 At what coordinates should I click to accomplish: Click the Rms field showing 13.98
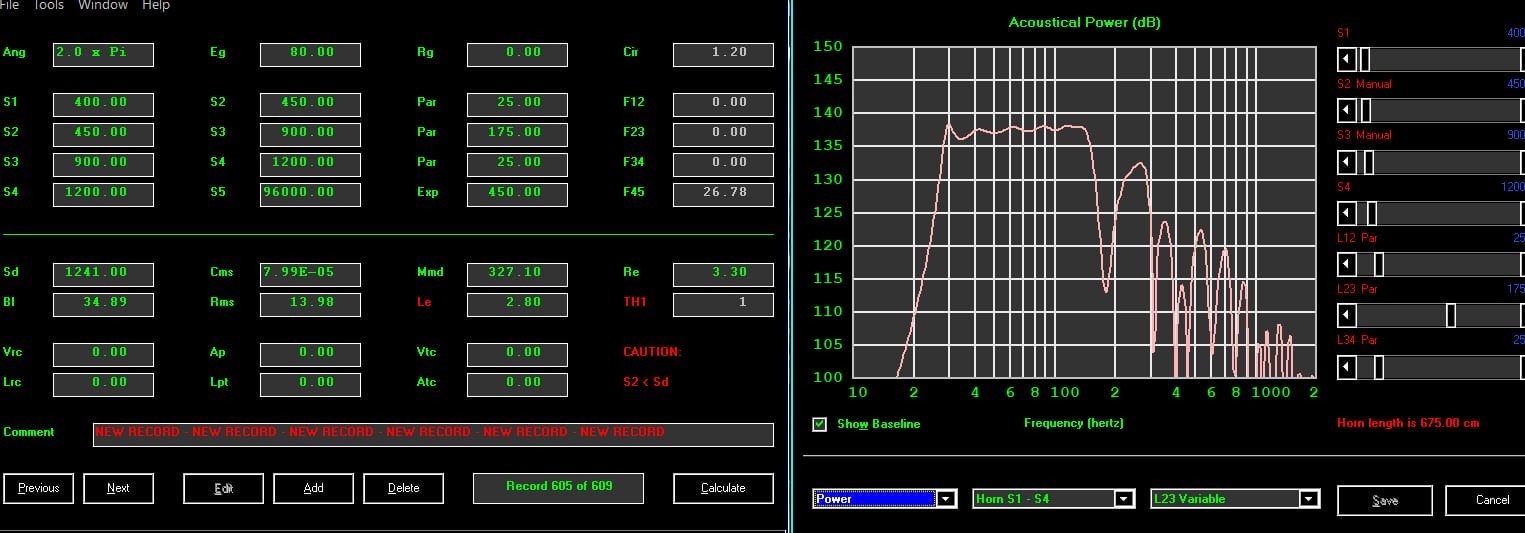[x=310, y=304]
